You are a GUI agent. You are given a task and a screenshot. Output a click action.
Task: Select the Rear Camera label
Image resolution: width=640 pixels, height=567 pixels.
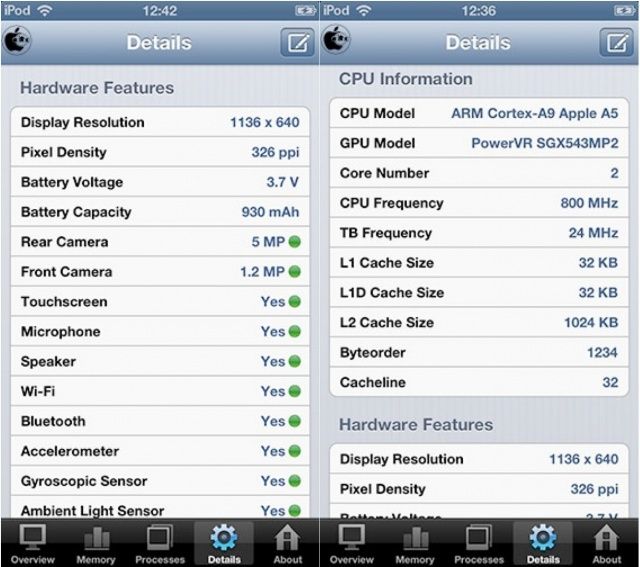[x=64, y=242]
